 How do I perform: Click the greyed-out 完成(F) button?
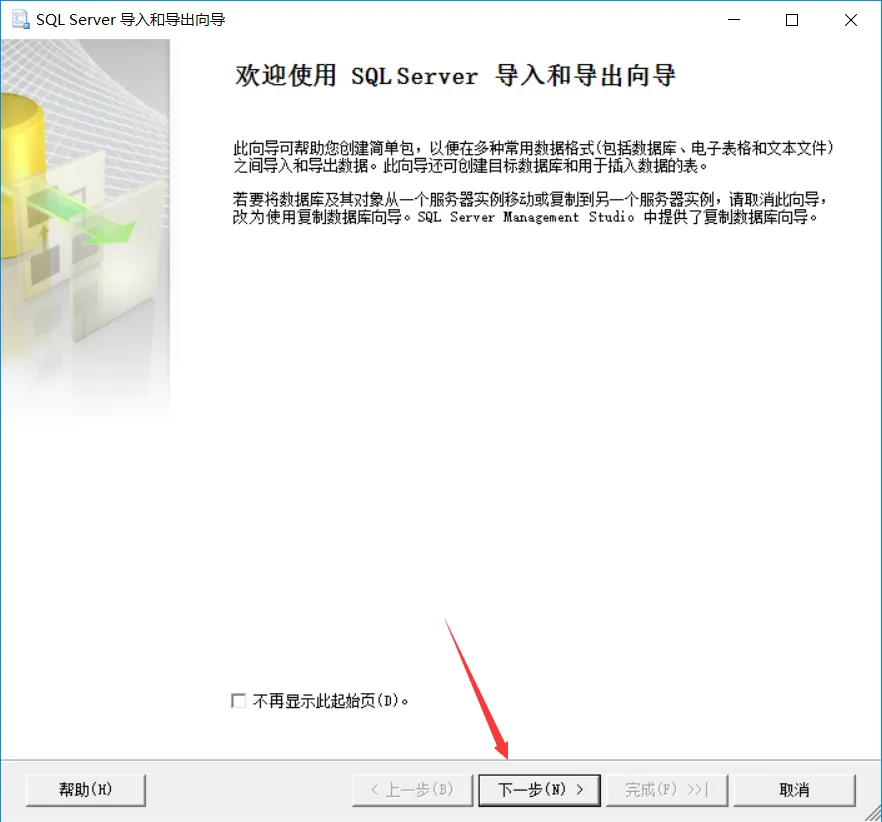667,790
